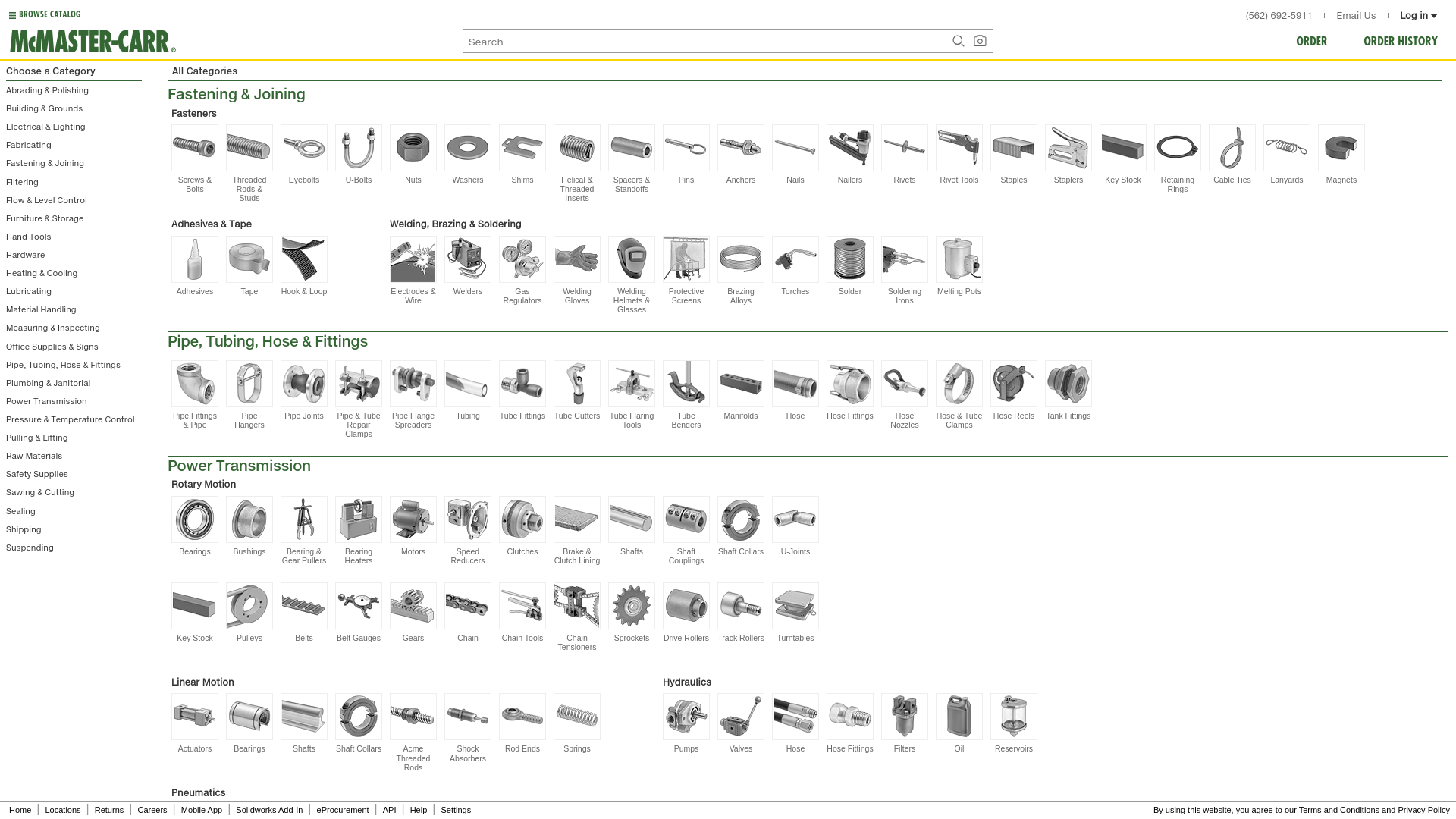Open the Shock Absorbers icon
Screen dimensions: 1456x819
pyautogui.click(x=468, y=717)
